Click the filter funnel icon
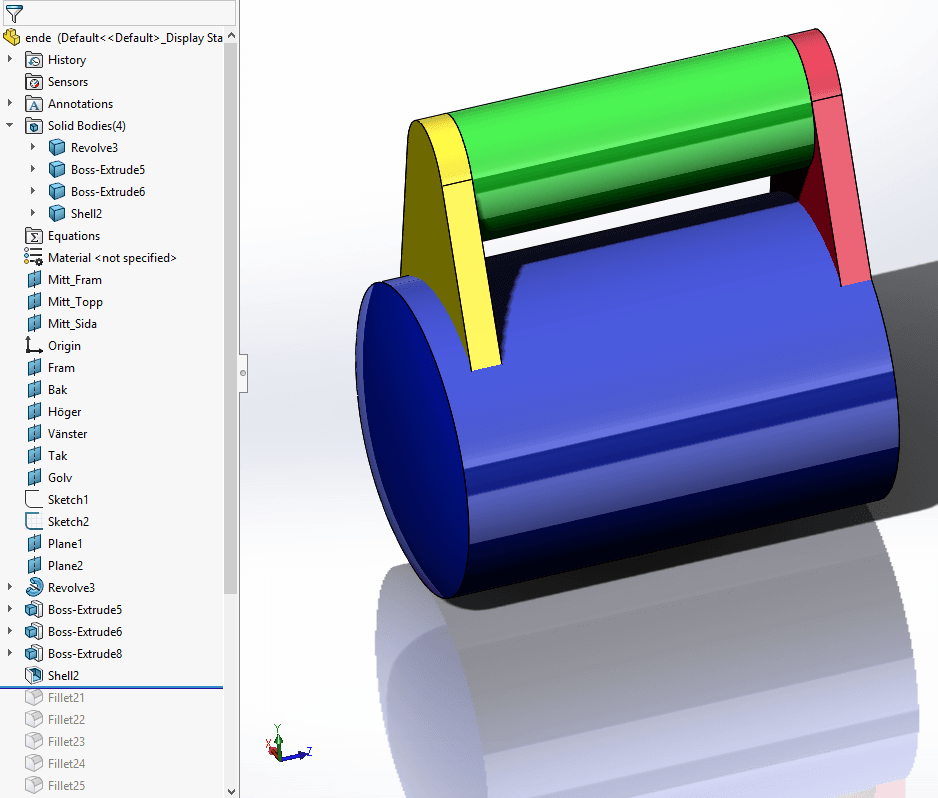Viewport: 938px width, 798px height. [x=14, y=13]
